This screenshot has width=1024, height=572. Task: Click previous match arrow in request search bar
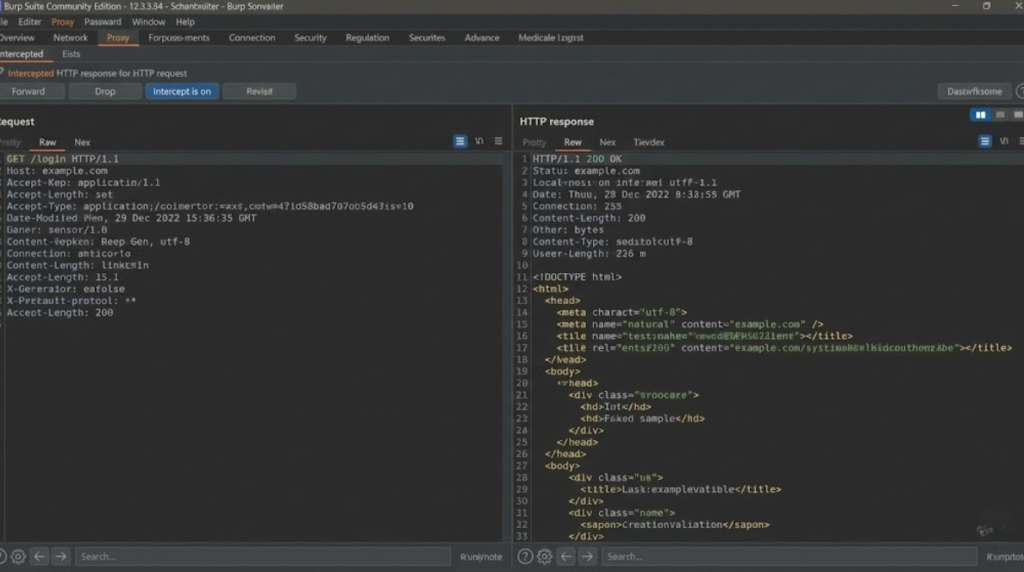[x=40, y=556]
